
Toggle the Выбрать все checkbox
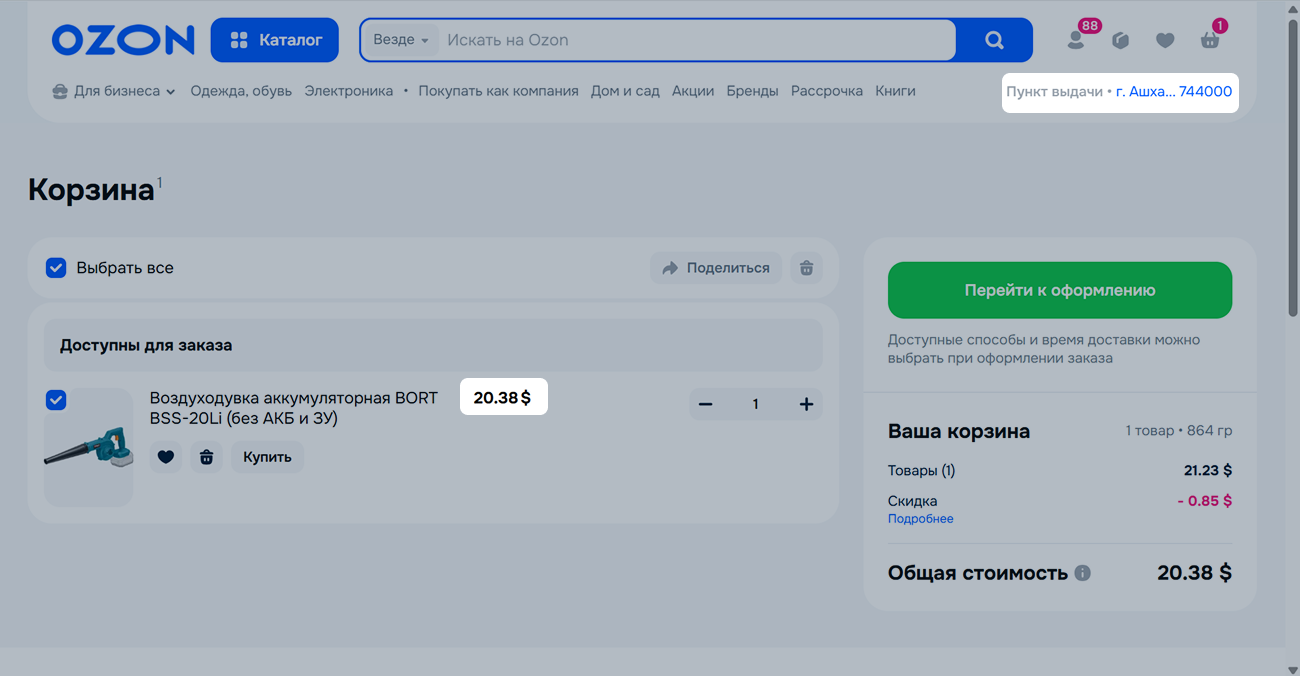point(56,268)
